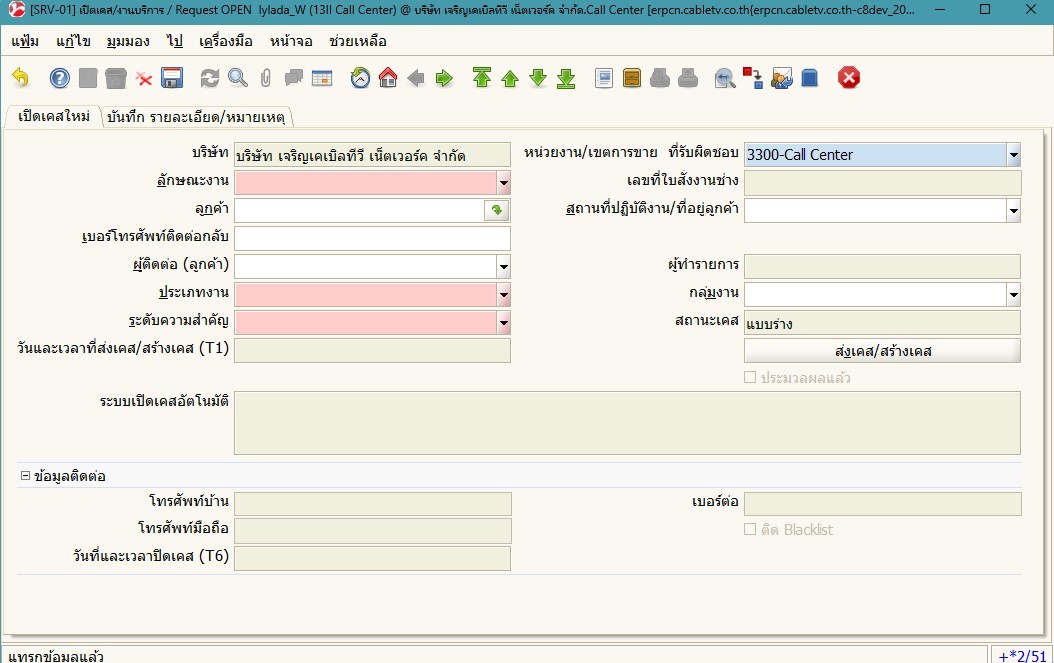The height and width of the screenshot is (663, 1054).
Task: Expand the ประเภทงาน dropdown list
Action: [504, 295]
